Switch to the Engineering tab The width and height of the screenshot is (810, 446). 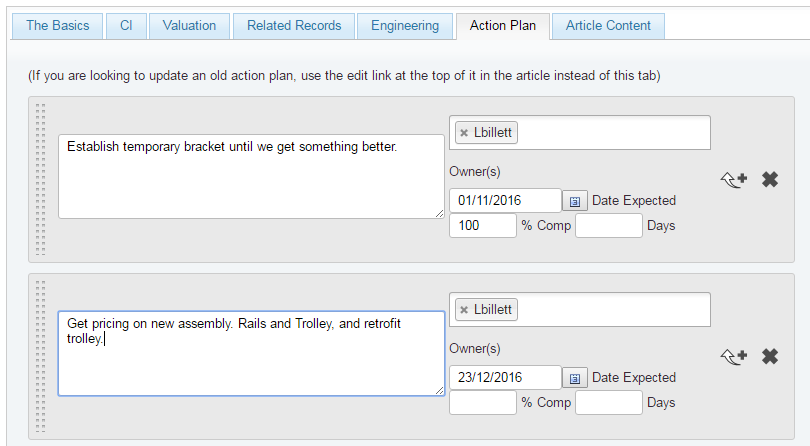[x=405, y=26]
